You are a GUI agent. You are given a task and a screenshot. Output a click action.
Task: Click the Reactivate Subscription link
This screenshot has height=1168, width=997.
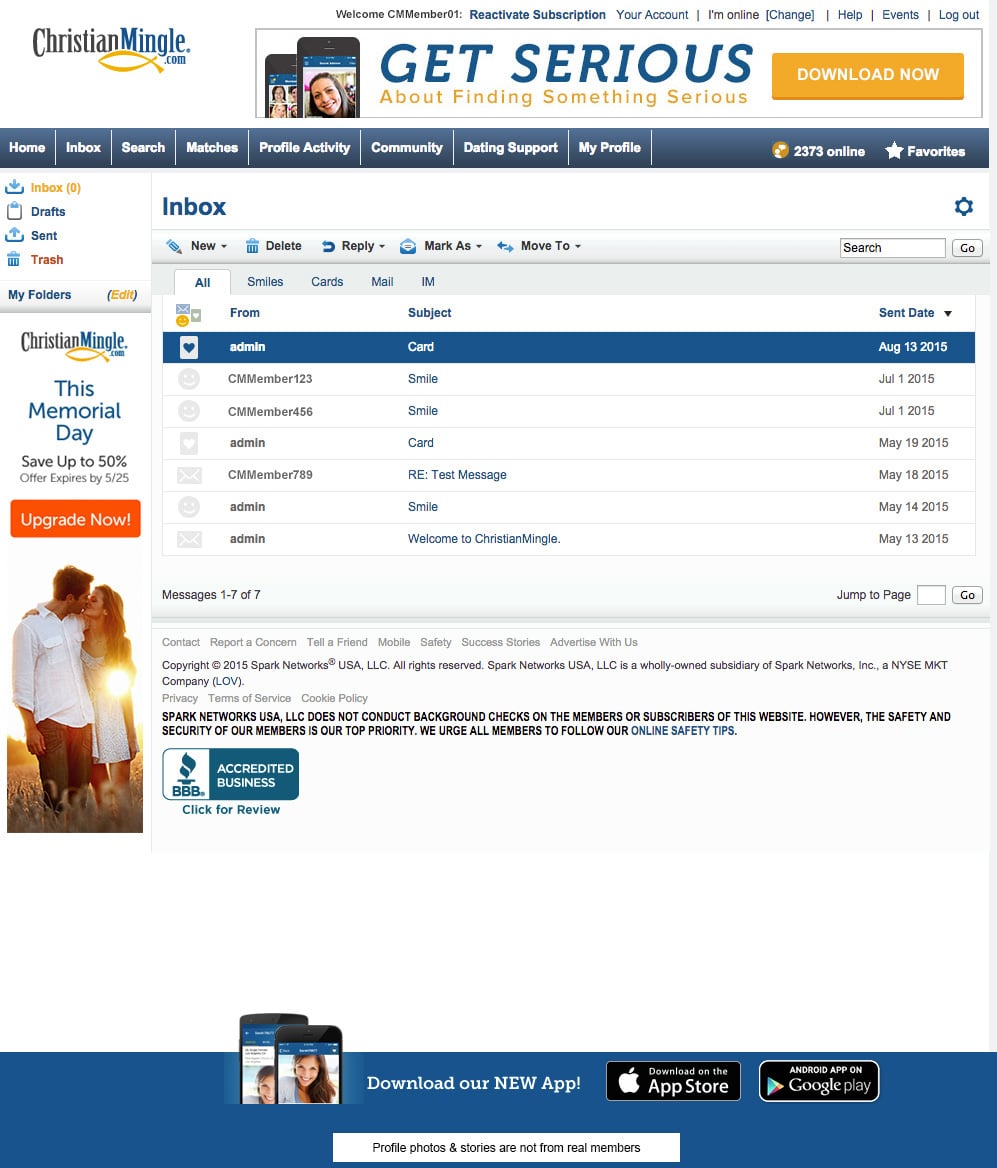(537, 15)
